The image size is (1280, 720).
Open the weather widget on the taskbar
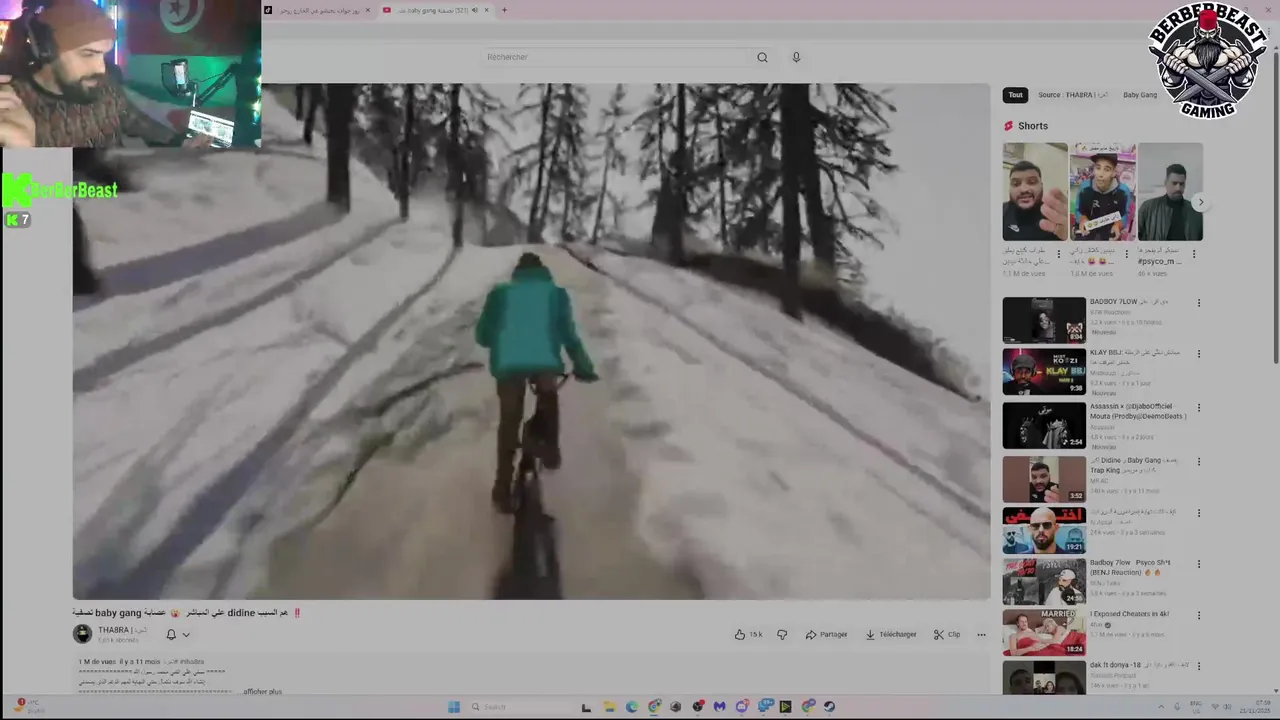pyautogui.click(x=30, y=706)
